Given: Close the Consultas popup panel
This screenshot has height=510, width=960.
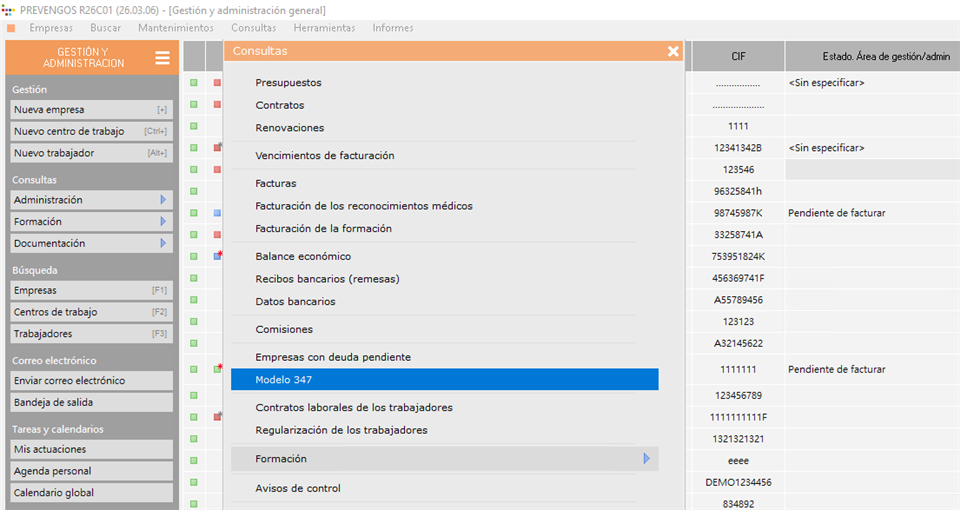Looking at the screenshot, I should (673, 51).
